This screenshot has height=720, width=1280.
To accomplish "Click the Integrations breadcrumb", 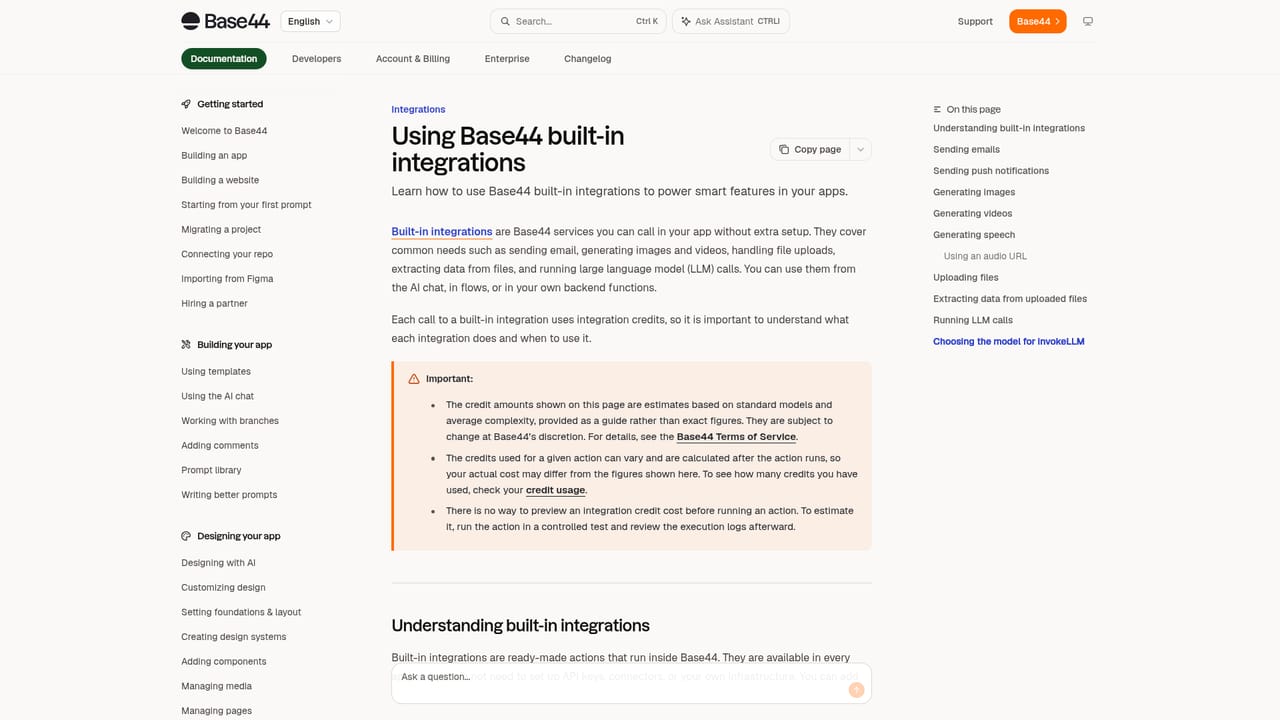I will 418,110.
